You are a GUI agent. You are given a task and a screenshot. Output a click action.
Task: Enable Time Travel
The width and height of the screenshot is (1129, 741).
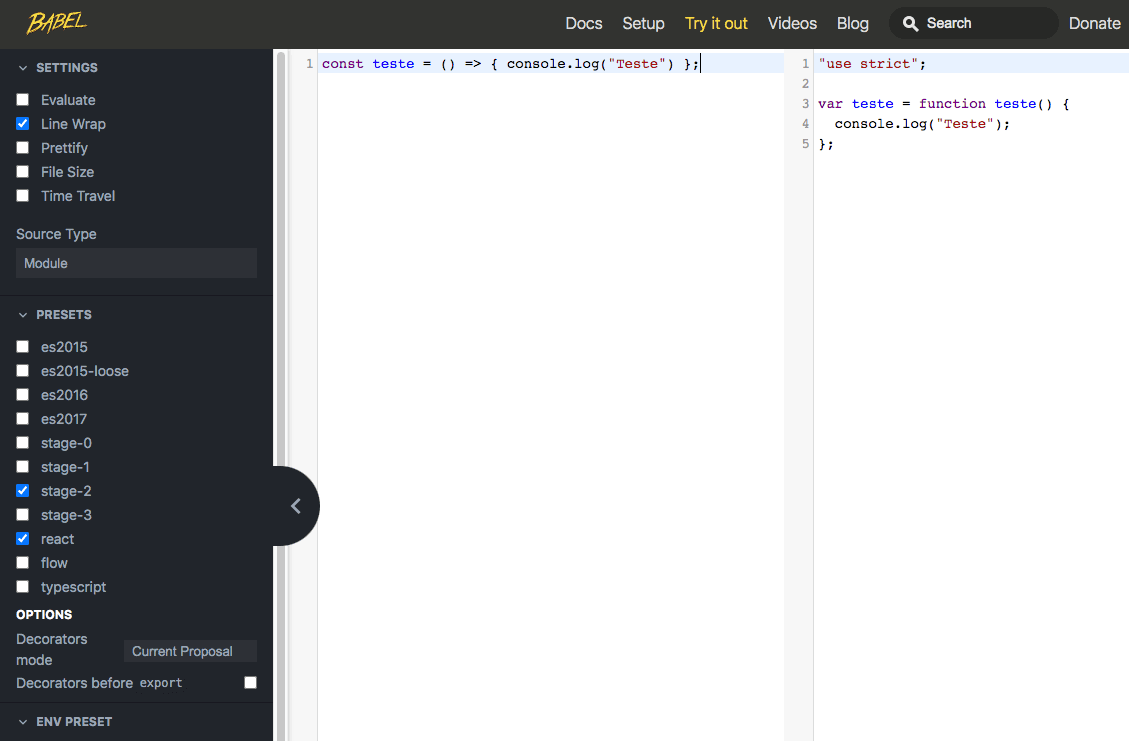[22, 195]
